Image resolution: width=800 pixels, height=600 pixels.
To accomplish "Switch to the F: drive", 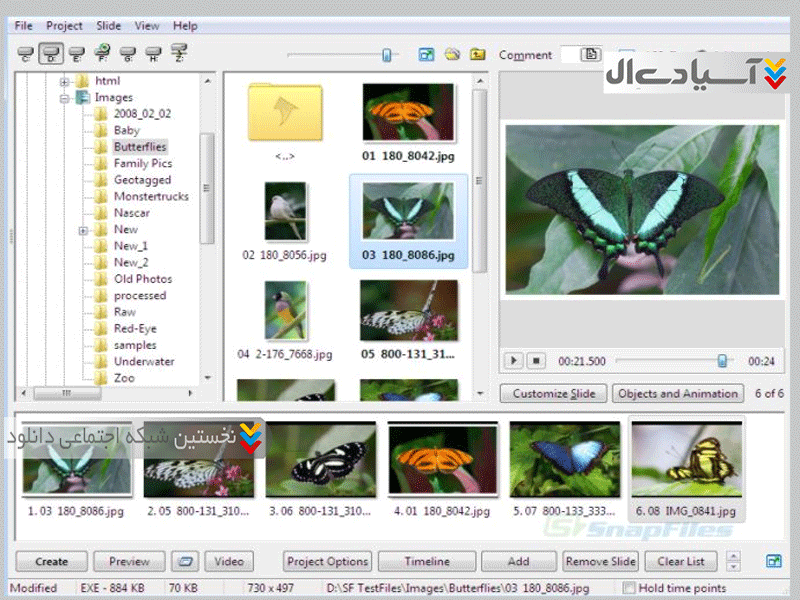I will click(x=101, y=54).
